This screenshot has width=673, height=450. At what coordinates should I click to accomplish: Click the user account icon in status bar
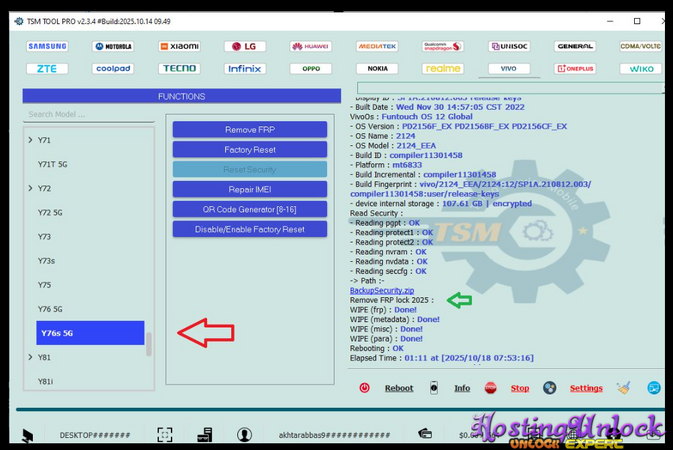point(244,435)
